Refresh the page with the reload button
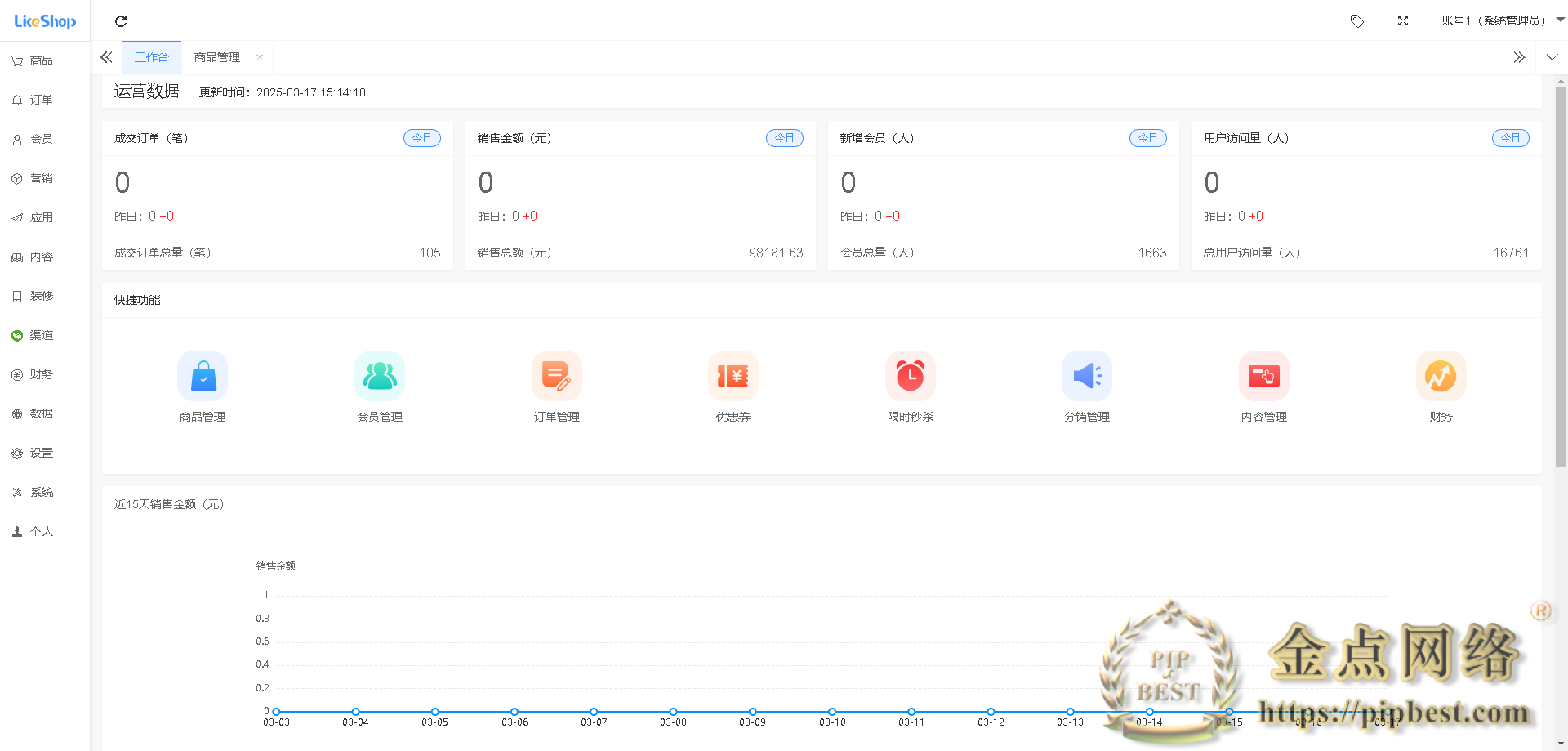1568x751 pixels. 121,21
